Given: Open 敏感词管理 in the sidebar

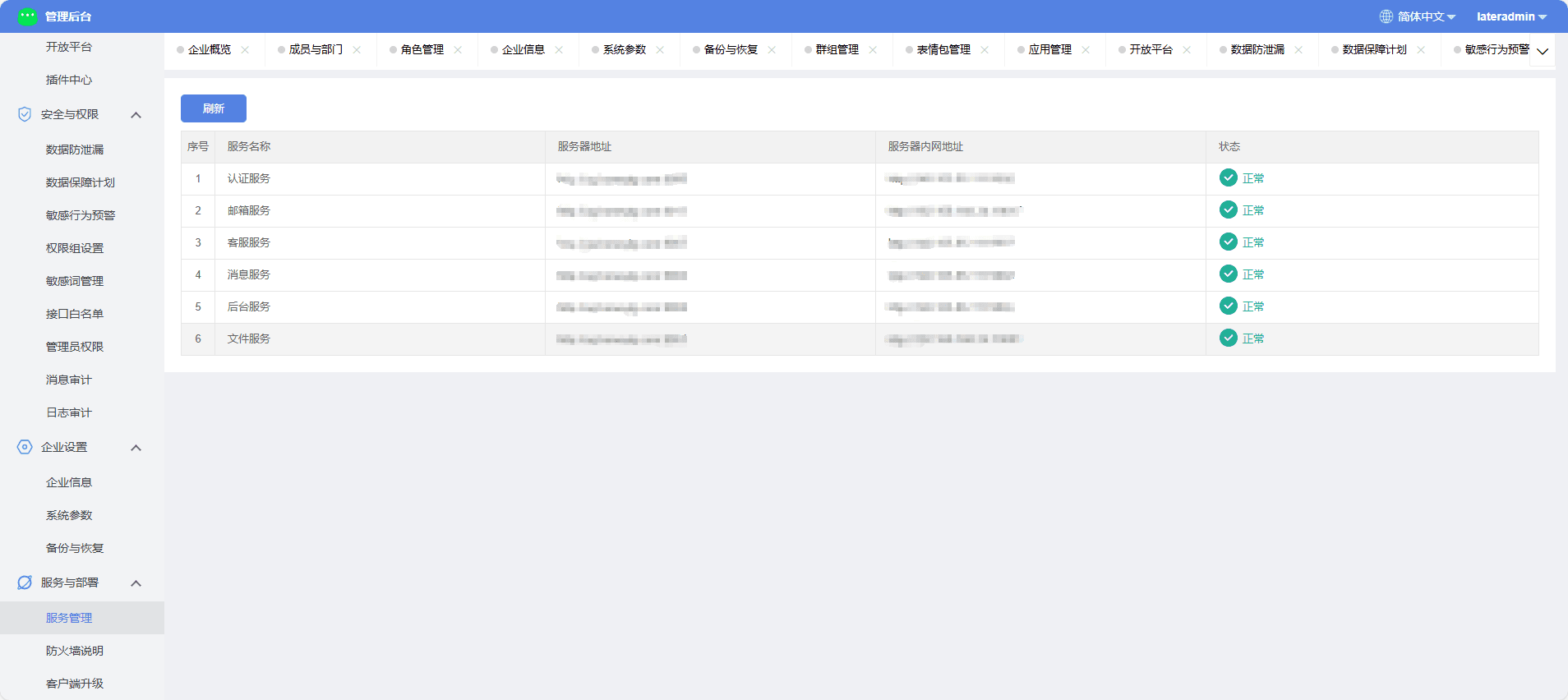Looking at the screenshot, I should (x=75, y=281).
